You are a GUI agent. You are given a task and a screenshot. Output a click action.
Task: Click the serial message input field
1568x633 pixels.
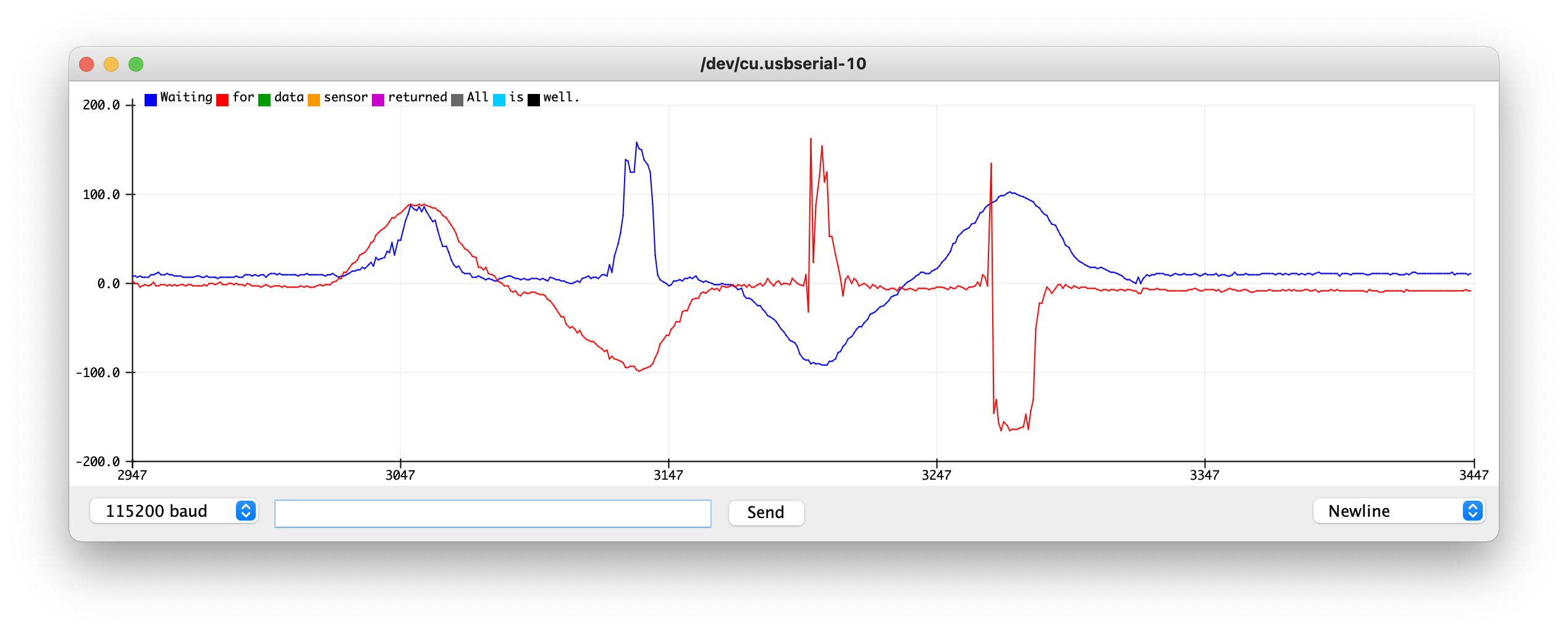(x=492, y=514)
